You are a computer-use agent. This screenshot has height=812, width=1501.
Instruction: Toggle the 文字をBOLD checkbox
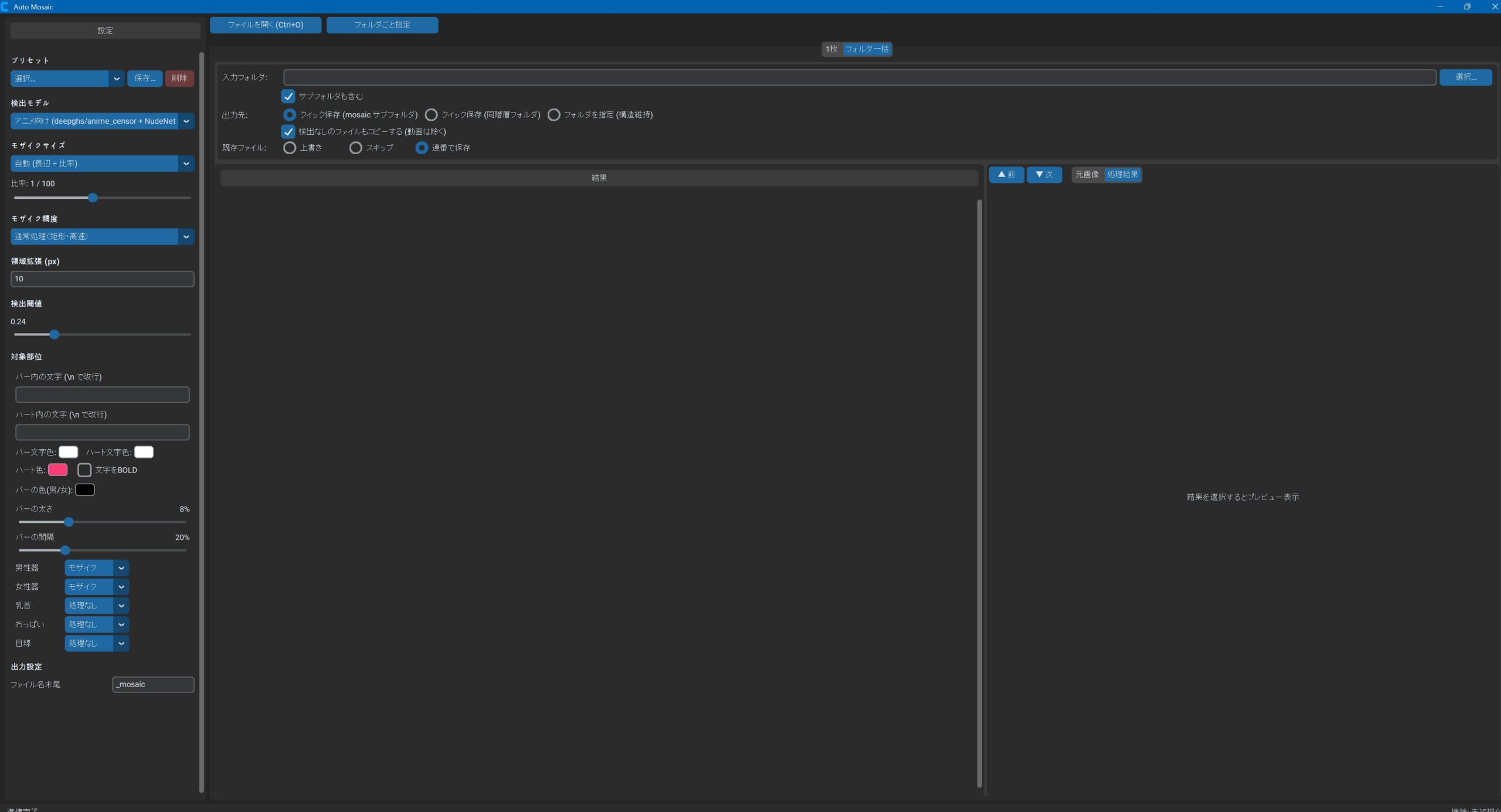pos(84,470)
